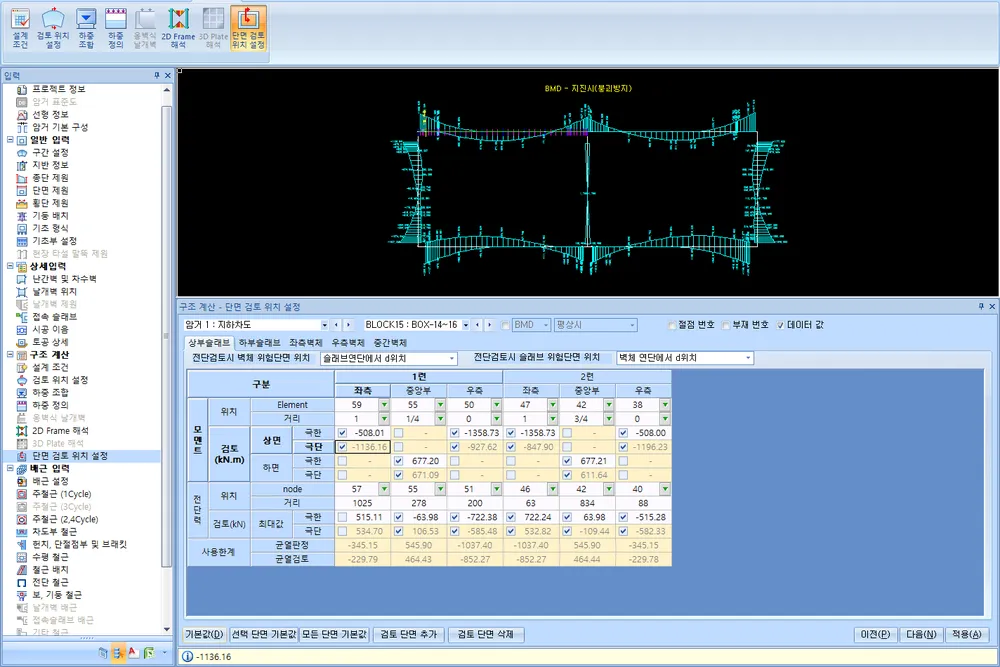
Task: Open 수평 철근 tree item
Action: 50,557
